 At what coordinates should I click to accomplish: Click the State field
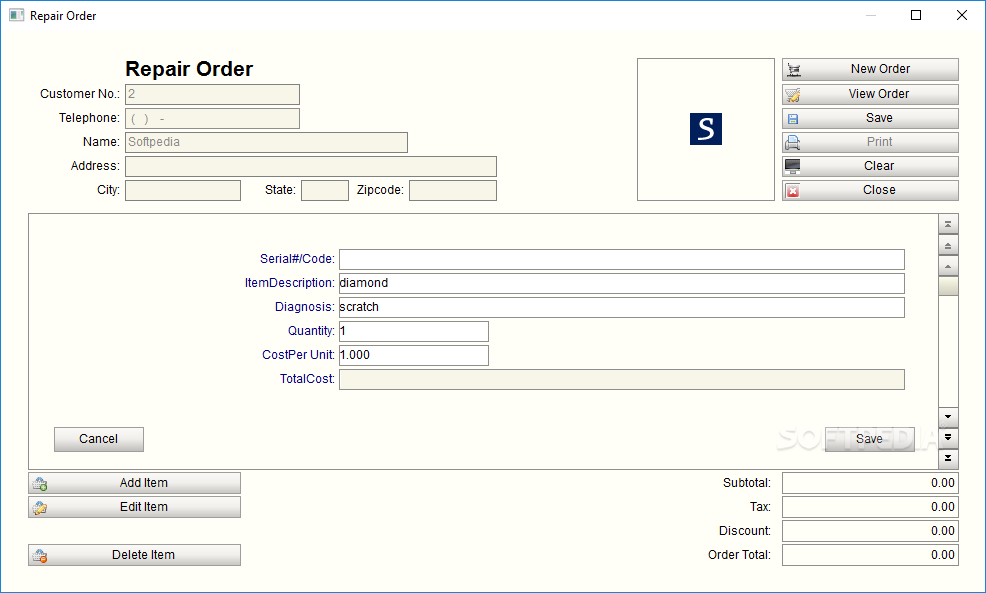pyautogui.click(x=325, y=190)
